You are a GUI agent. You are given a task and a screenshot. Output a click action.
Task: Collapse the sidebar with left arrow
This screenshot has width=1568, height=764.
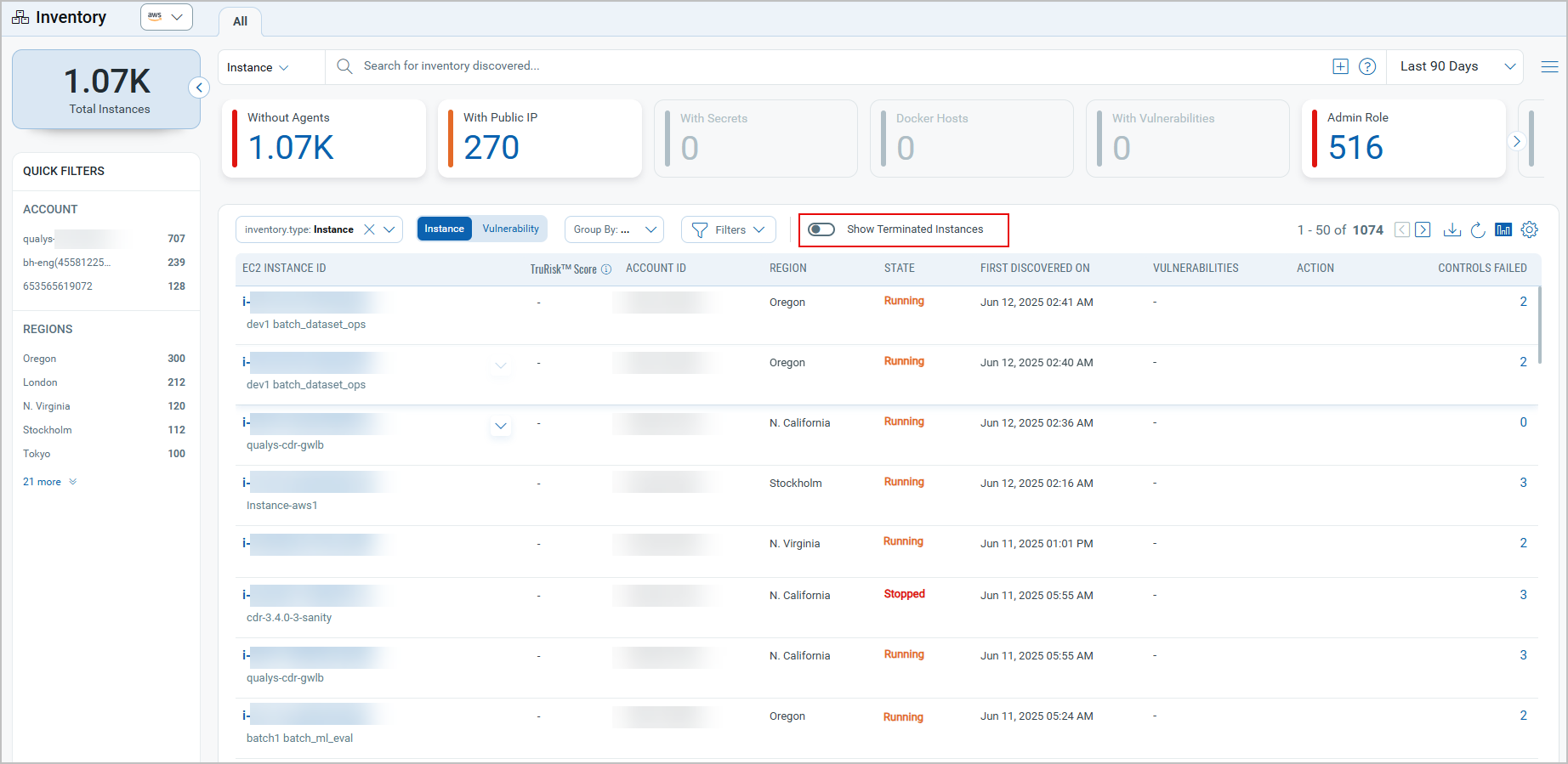199,88
